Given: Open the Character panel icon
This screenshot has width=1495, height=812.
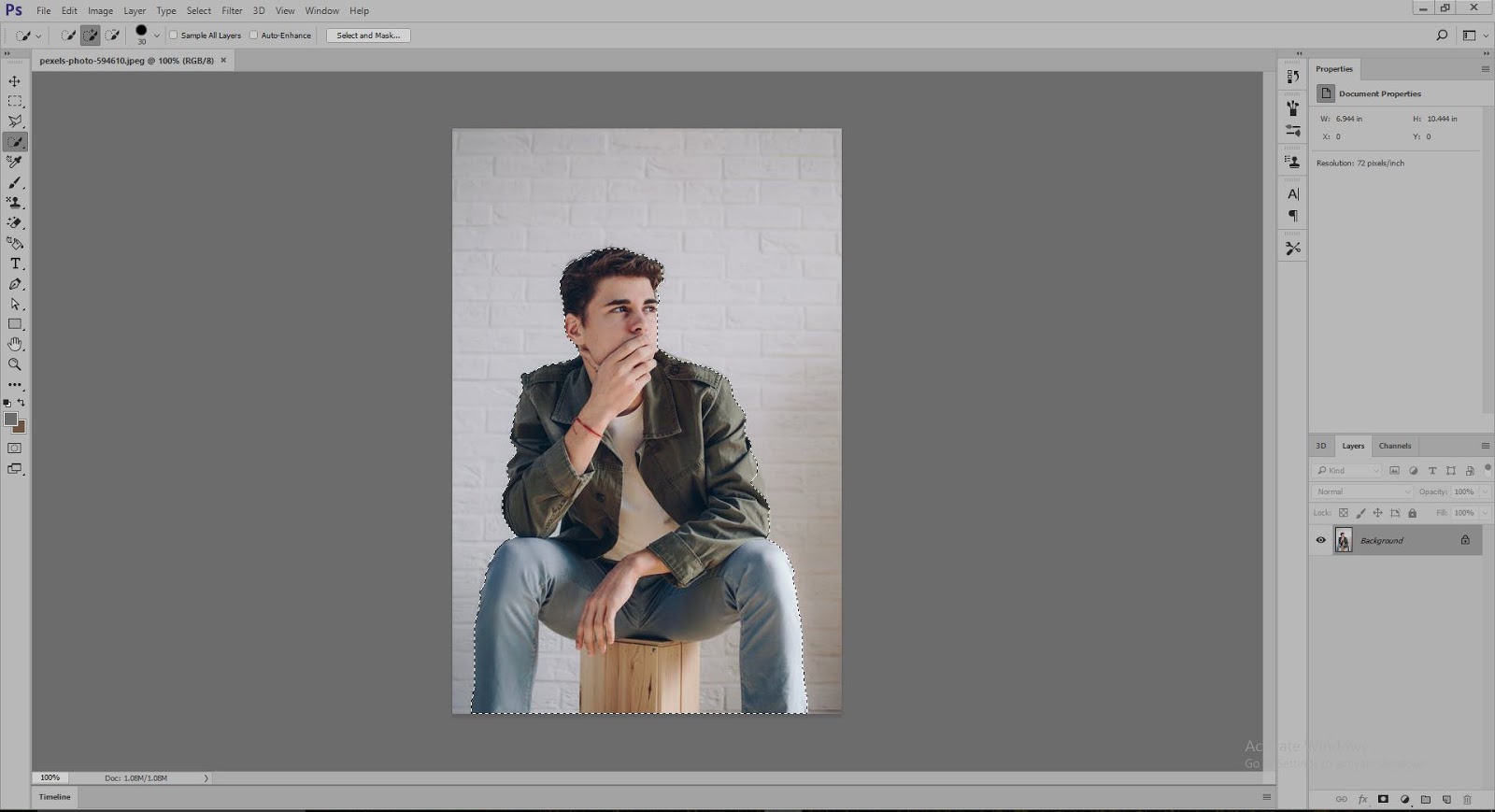Looking at the screenshot, I should coord(1293,194).
